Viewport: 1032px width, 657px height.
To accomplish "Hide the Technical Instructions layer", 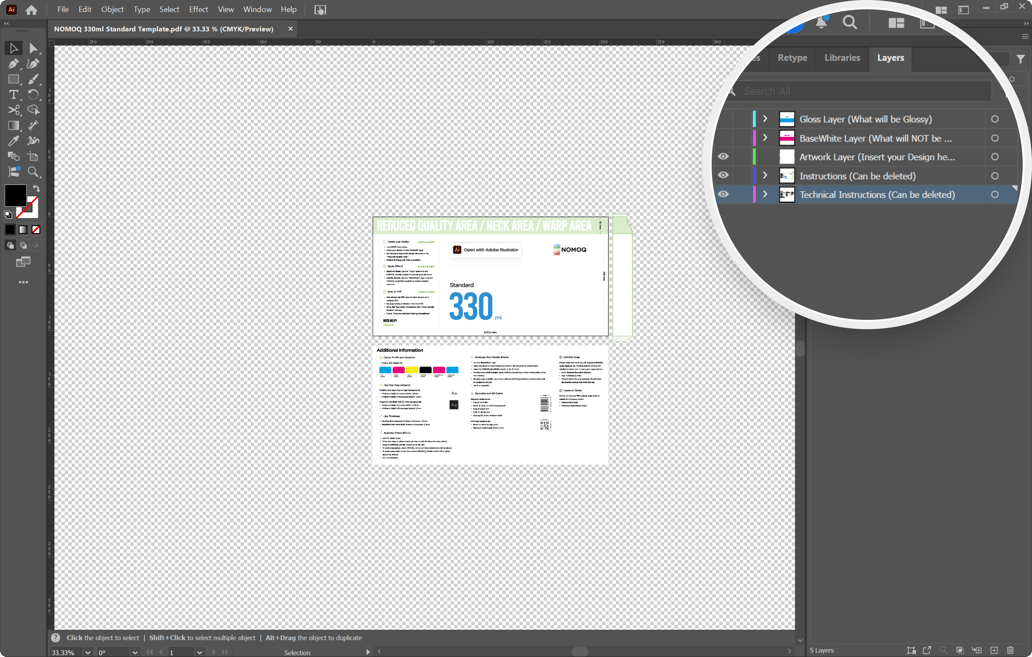I will point(723,195).
